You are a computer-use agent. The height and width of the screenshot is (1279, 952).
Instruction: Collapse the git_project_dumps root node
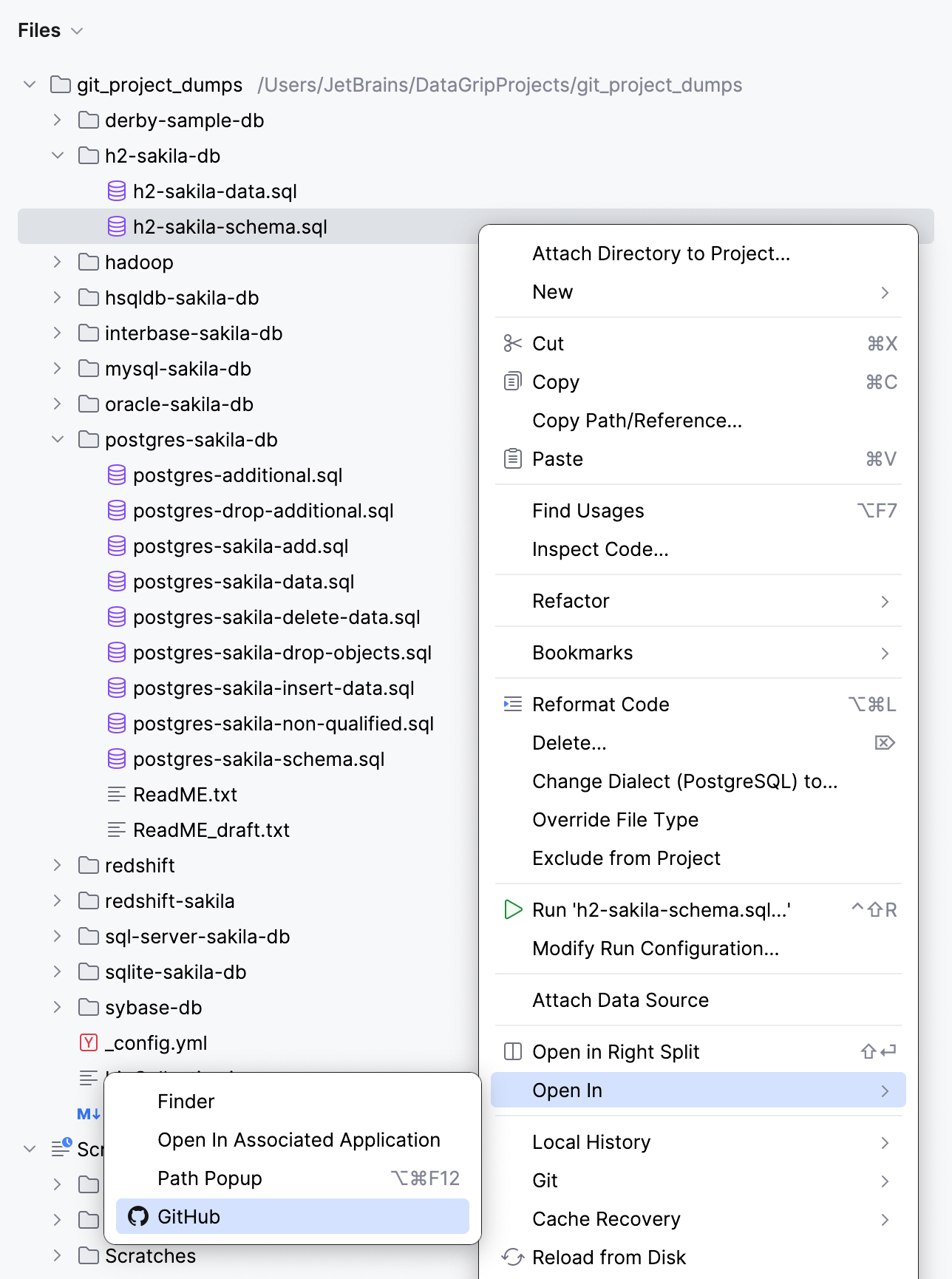[x=30, y=84]
